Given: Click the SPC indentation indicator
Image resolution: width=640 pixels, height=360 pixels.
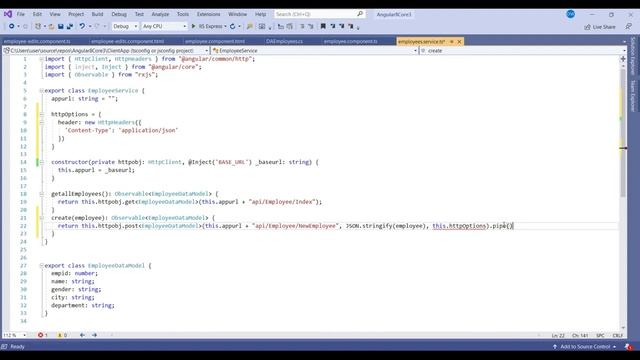Looking at the screenshot, I should (600, 336).
